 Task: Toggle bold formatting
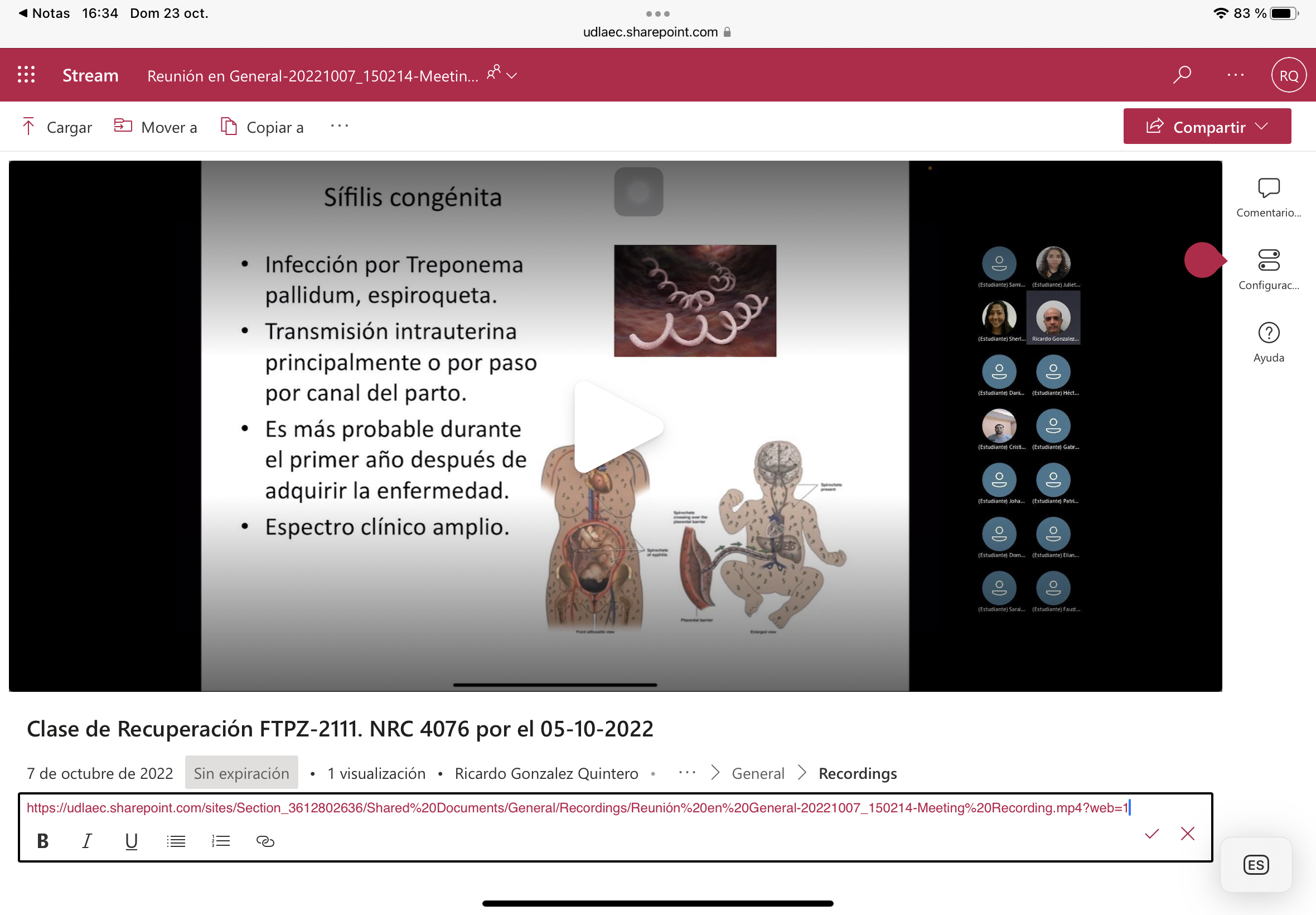[x=42, y=840]
